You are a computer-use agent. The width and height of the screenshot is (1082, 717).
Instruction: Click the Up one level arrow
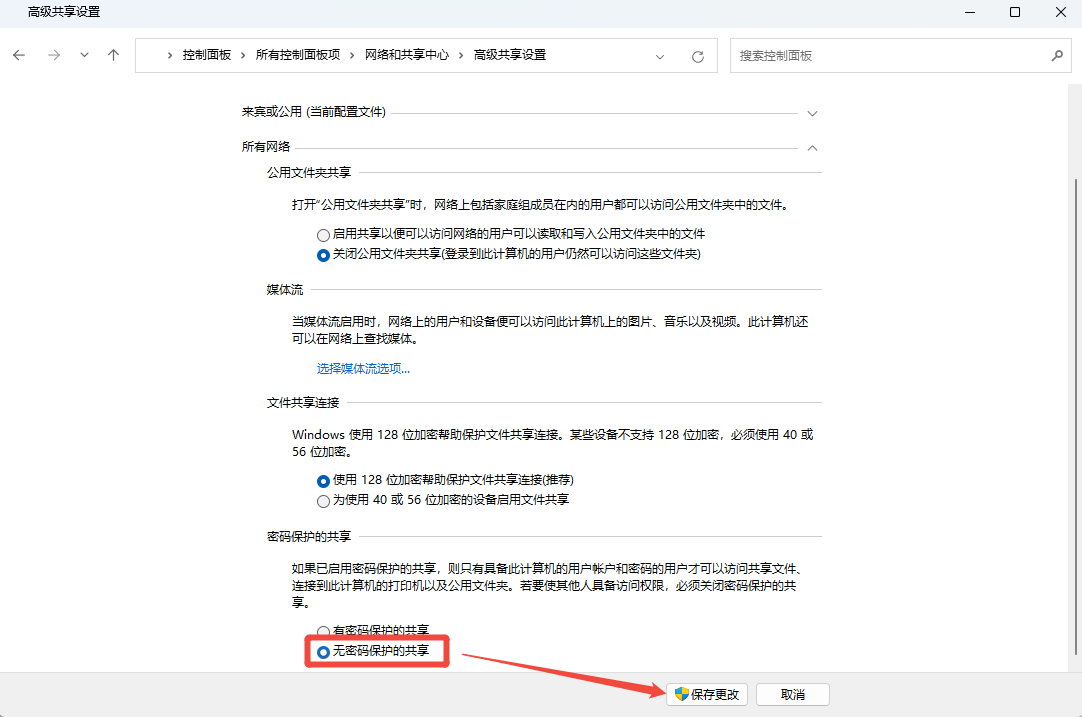pyautogui.click(x=113, y=56)
